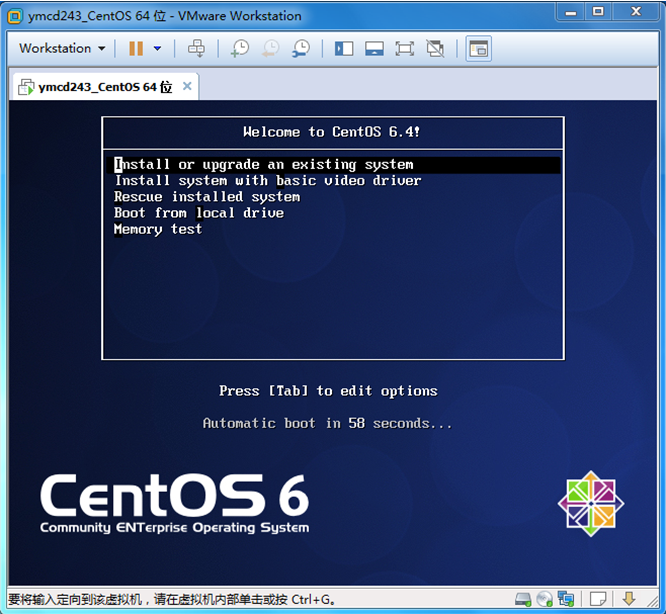The width and height of the screenshot is (666, 614).
Task: Switch to Unity mode icon
Action: 435,48
